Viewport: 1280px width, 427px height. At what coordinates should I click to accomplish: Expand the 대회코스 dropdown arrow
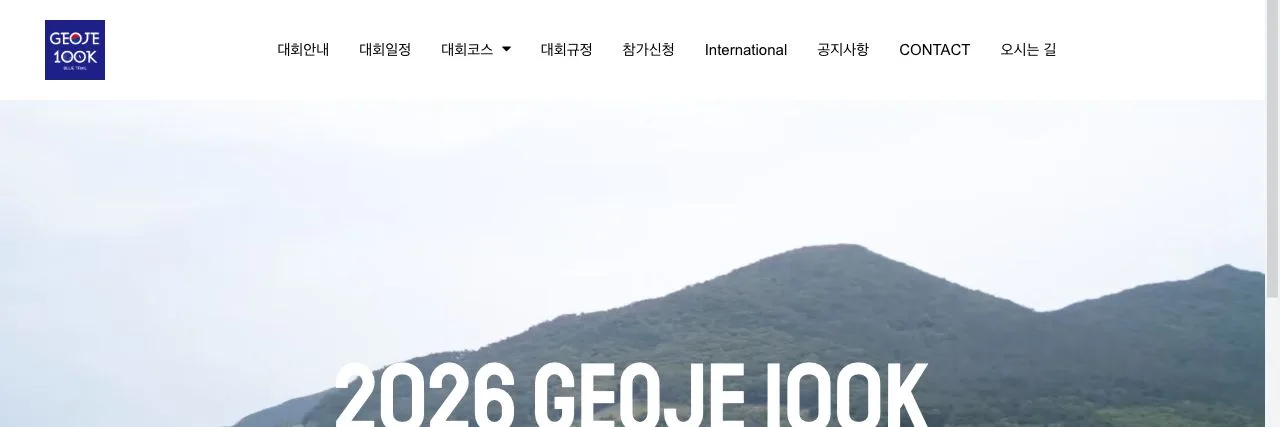[x=506, y=49]
